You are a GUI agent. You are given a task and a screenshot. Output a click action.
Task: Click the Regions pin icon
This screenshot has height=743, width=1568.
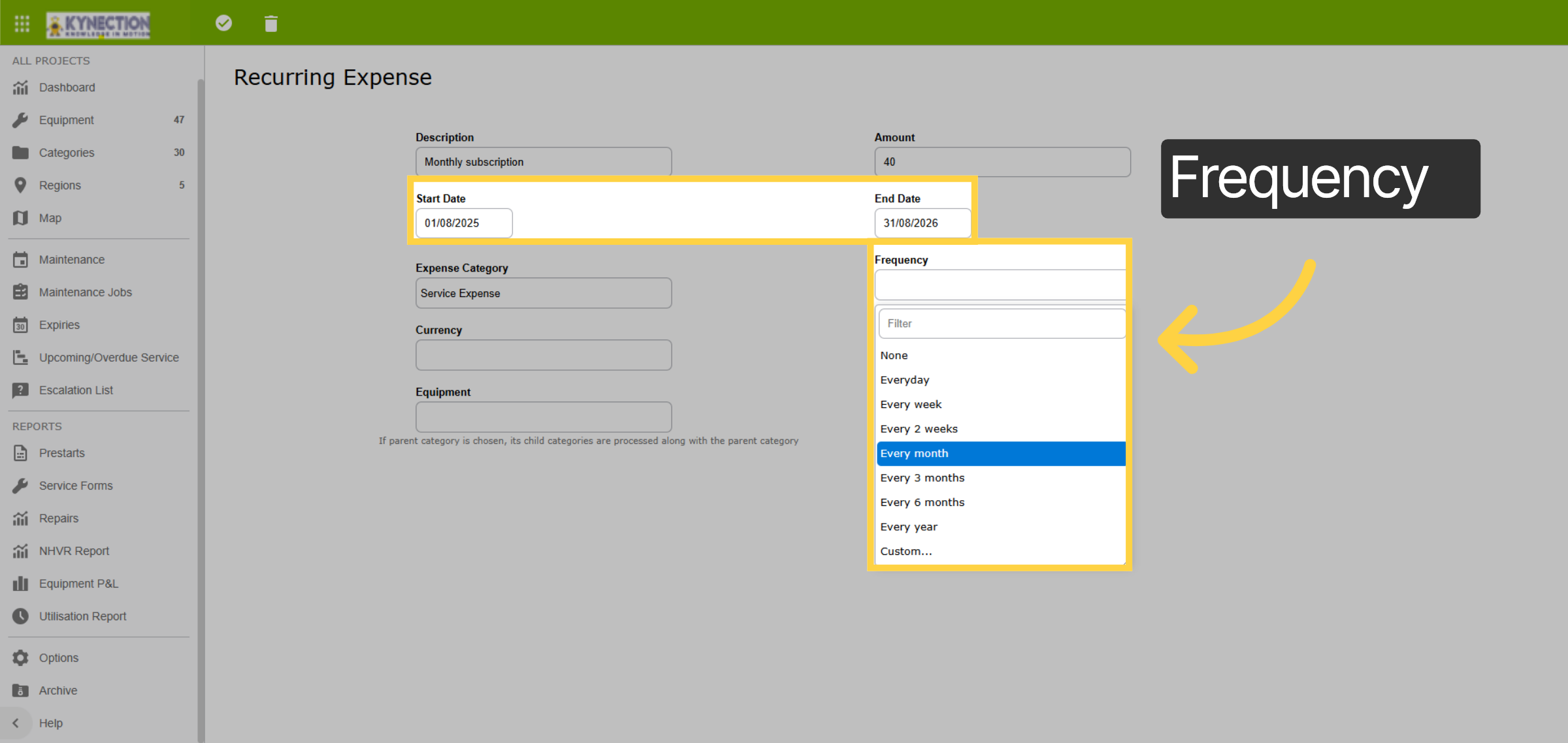coord(21,185)
